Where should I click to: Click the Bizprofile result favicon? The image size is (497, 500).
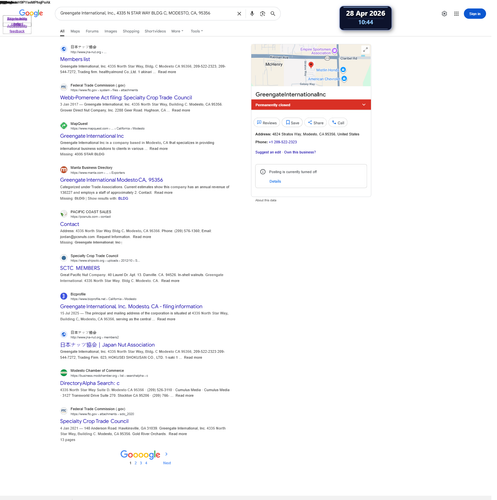pos(64,296)
